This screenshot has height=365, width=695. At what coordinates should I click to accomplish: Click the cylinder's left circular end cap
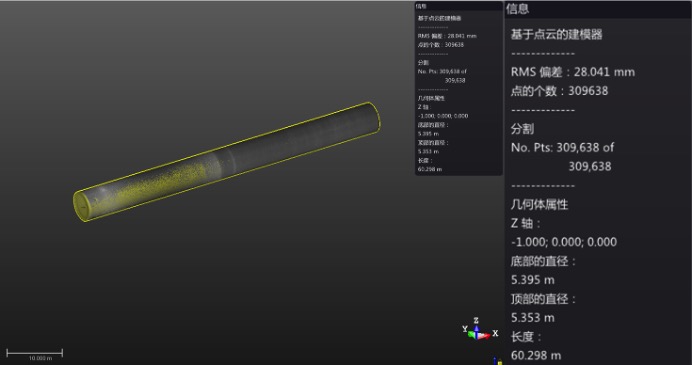pos(82,205)
